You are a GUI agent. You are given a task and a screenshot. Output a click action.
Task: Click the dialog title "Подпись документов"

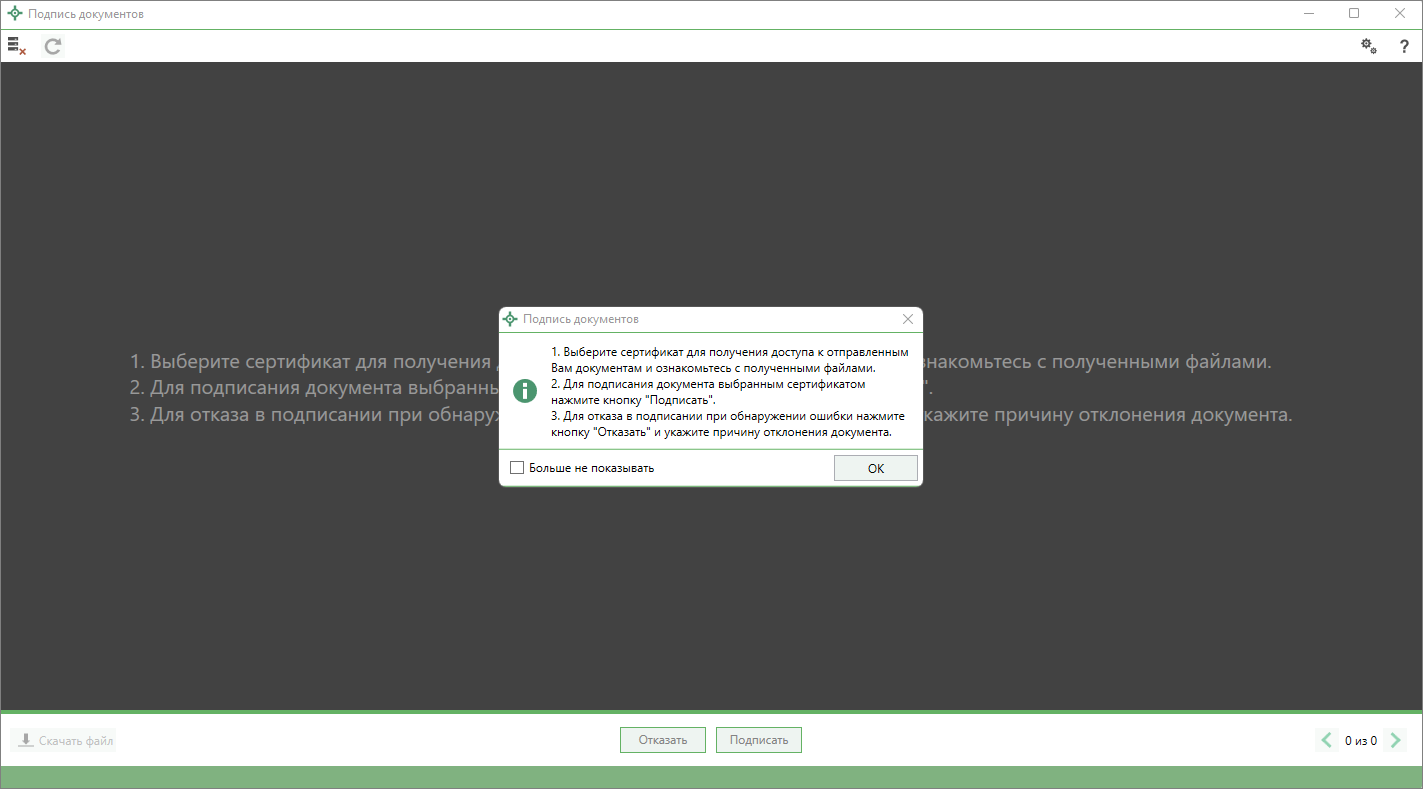click(580, 319)
